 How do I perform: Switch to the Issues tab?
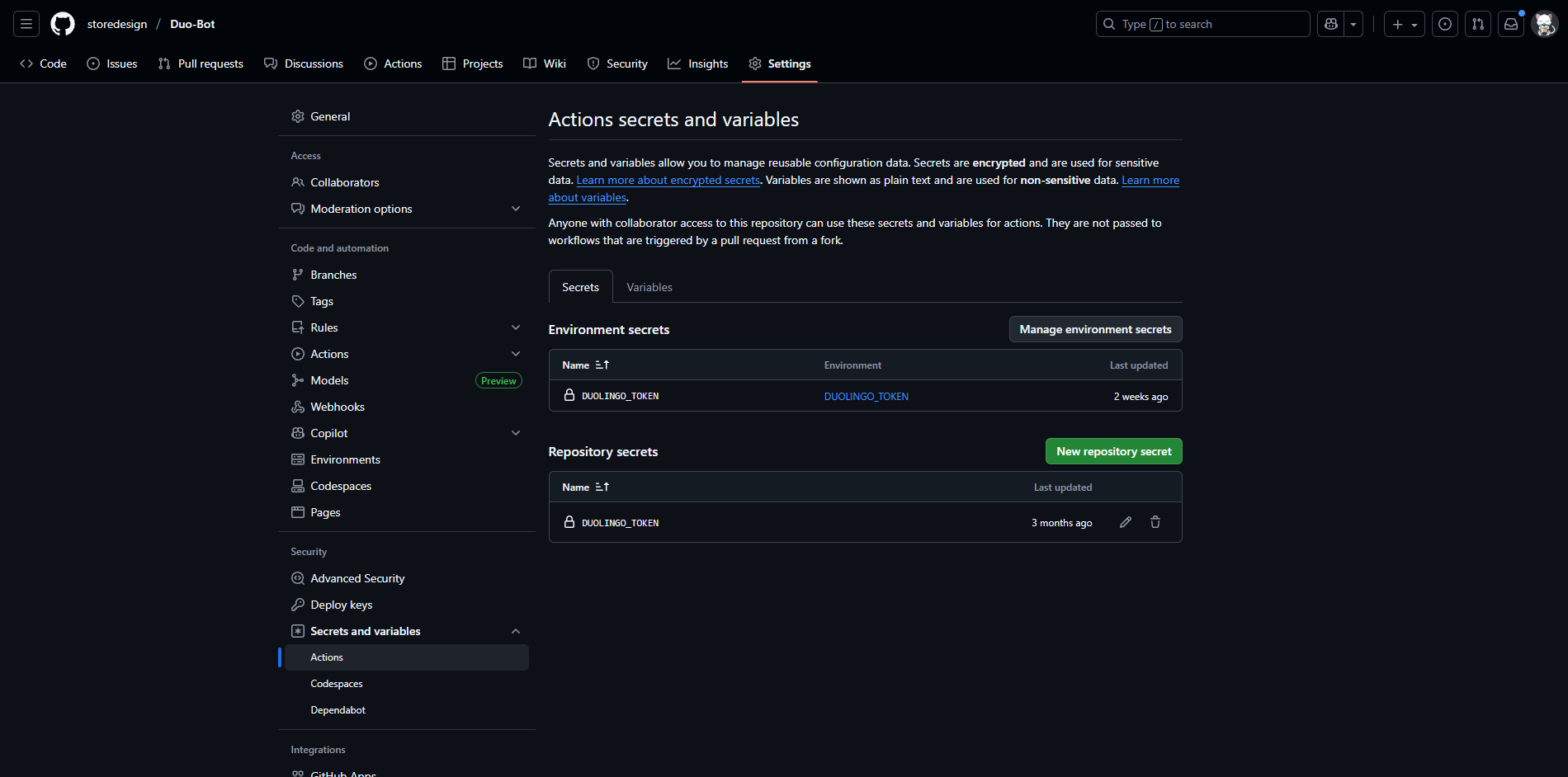point(112,64)
